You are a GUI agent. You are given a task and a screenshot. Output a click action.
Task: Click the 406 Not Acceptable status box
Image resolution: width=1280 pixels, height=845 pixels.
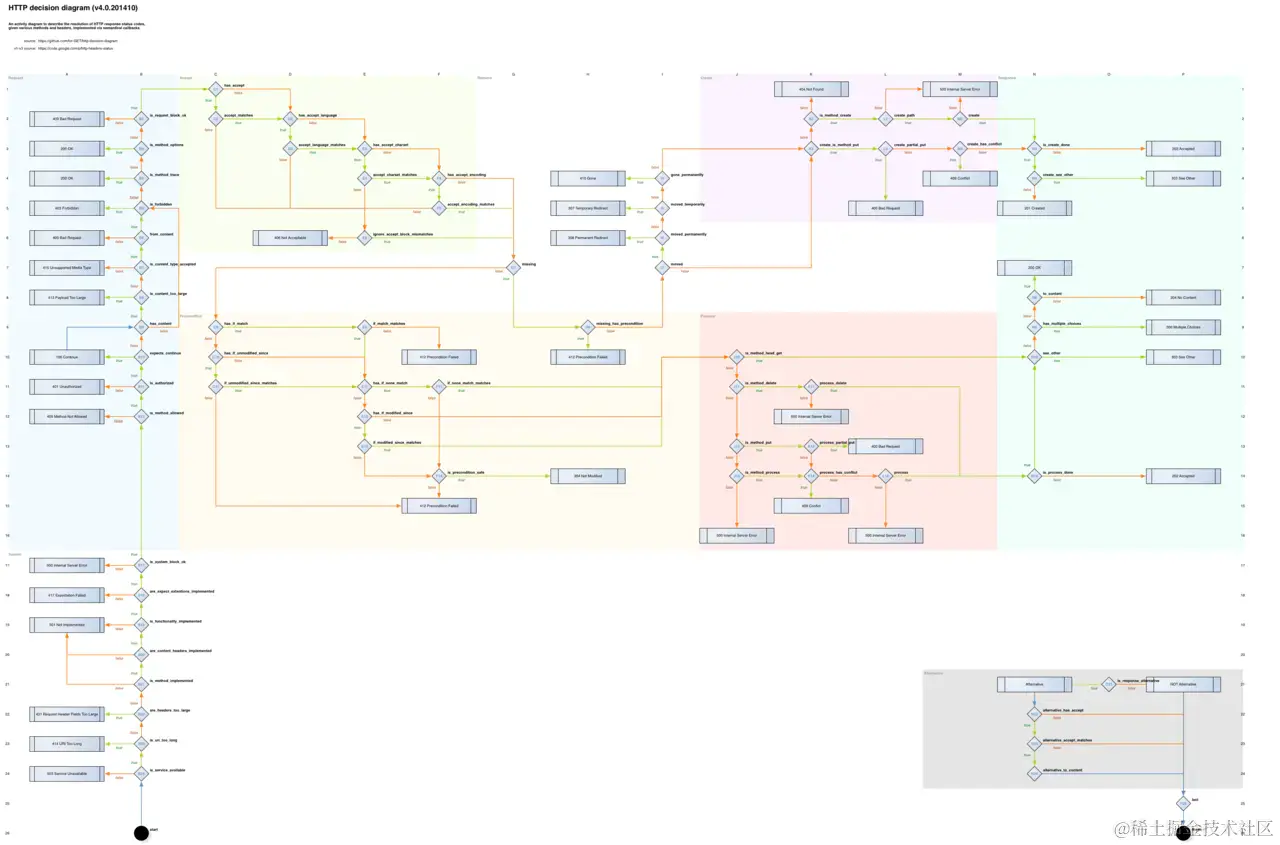tap(290, 238)
